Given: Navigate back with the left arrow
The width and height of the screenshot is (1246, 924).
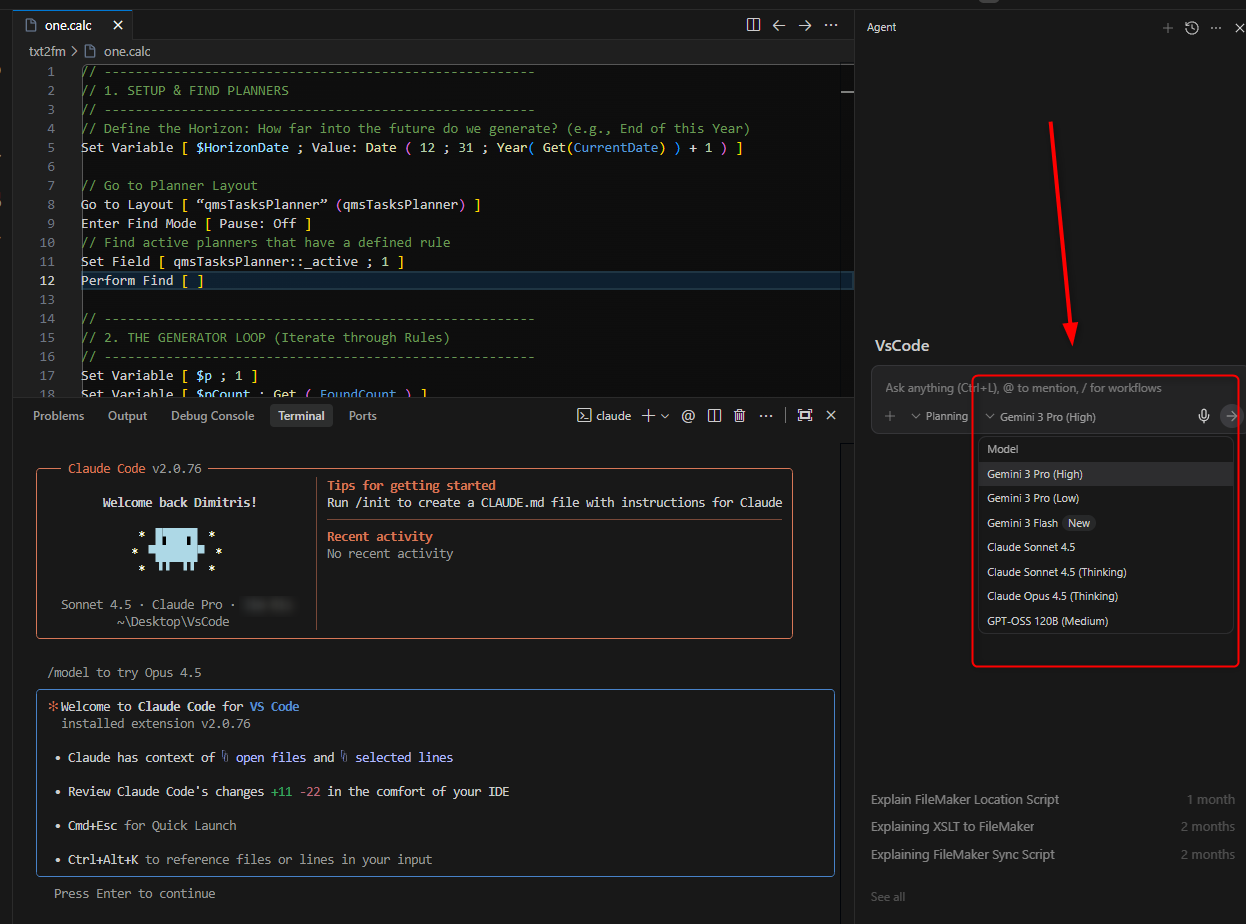Looking at the screenshot, I should point(779,25).
